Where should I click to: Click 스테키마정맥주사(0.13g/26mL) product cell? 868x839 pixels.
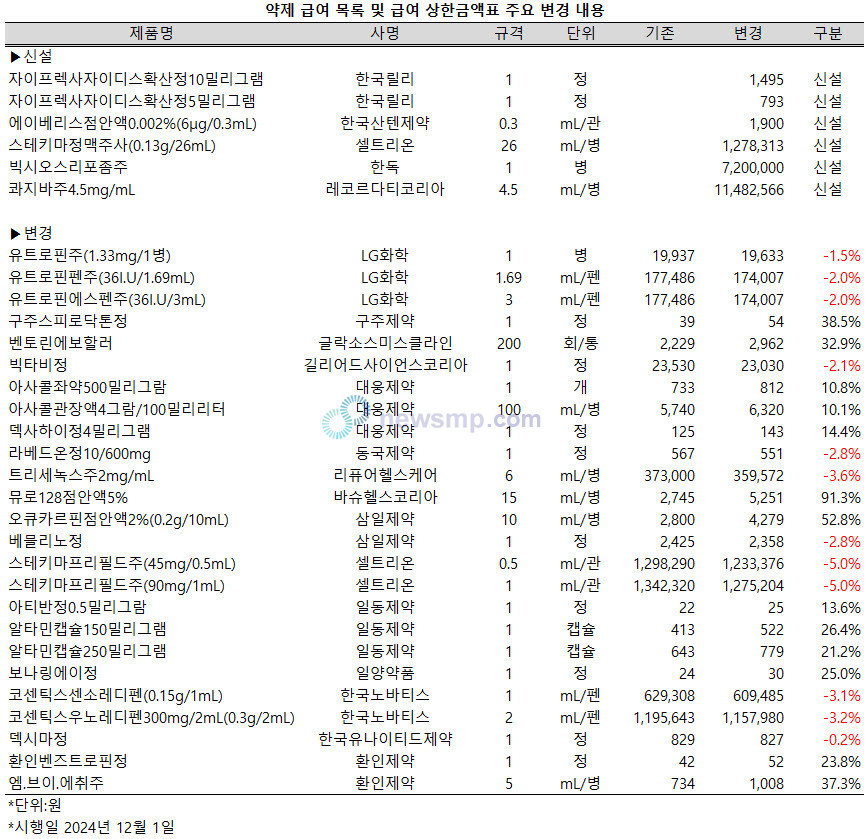pos(112,146)
